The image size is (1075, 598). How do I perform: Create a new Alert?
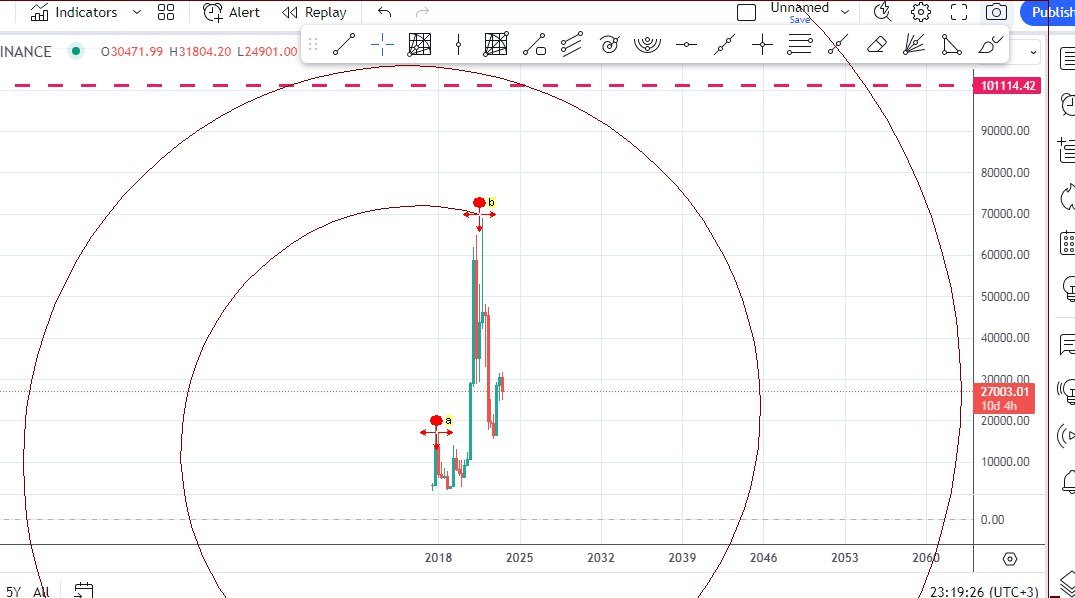232,12
